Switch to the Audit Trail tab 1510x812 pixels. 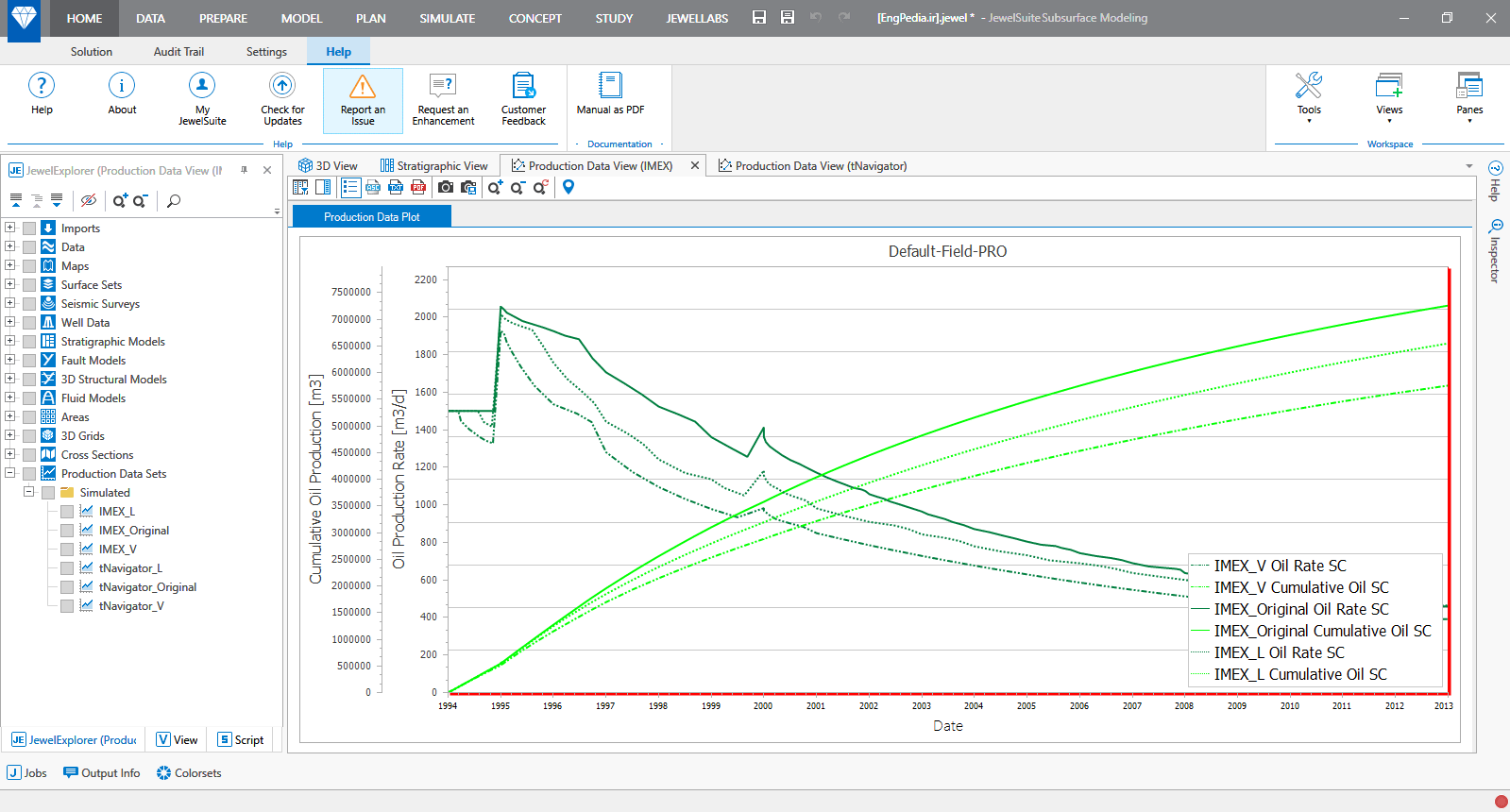178,52
